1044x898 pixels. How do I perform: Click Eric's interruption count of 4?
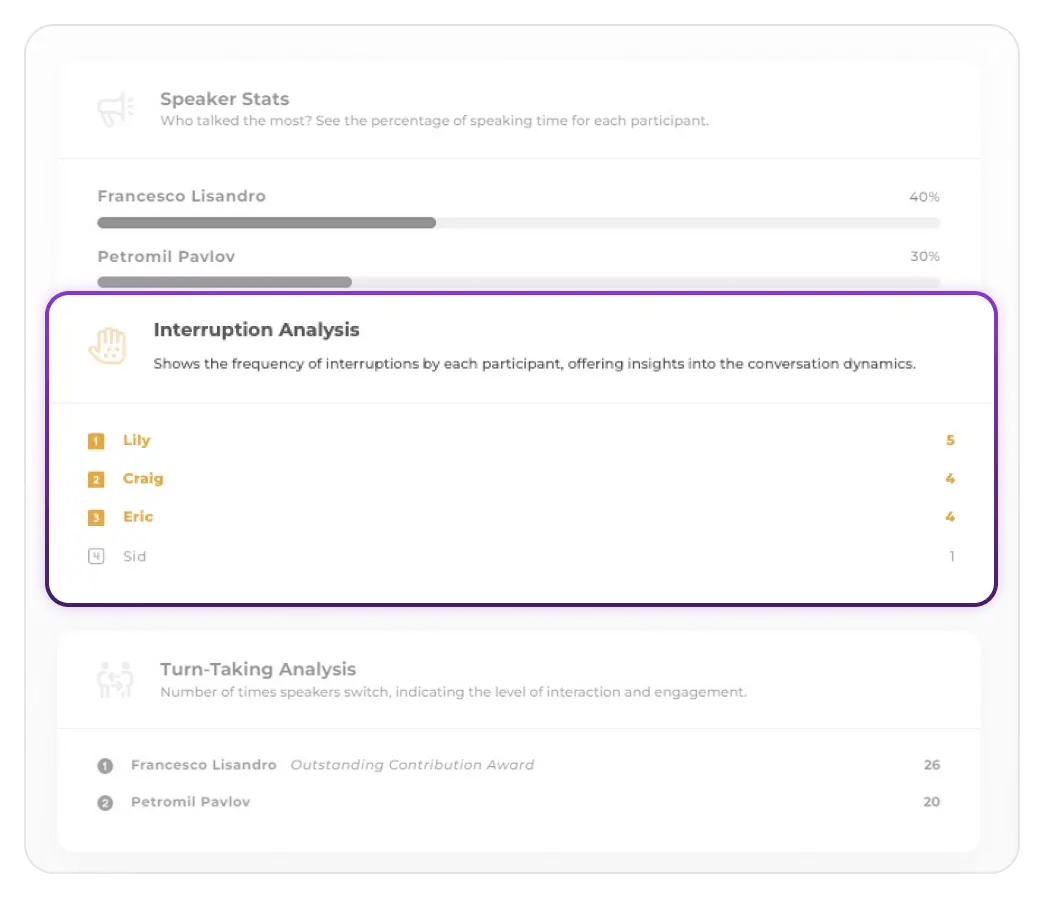tap(950, 517)
